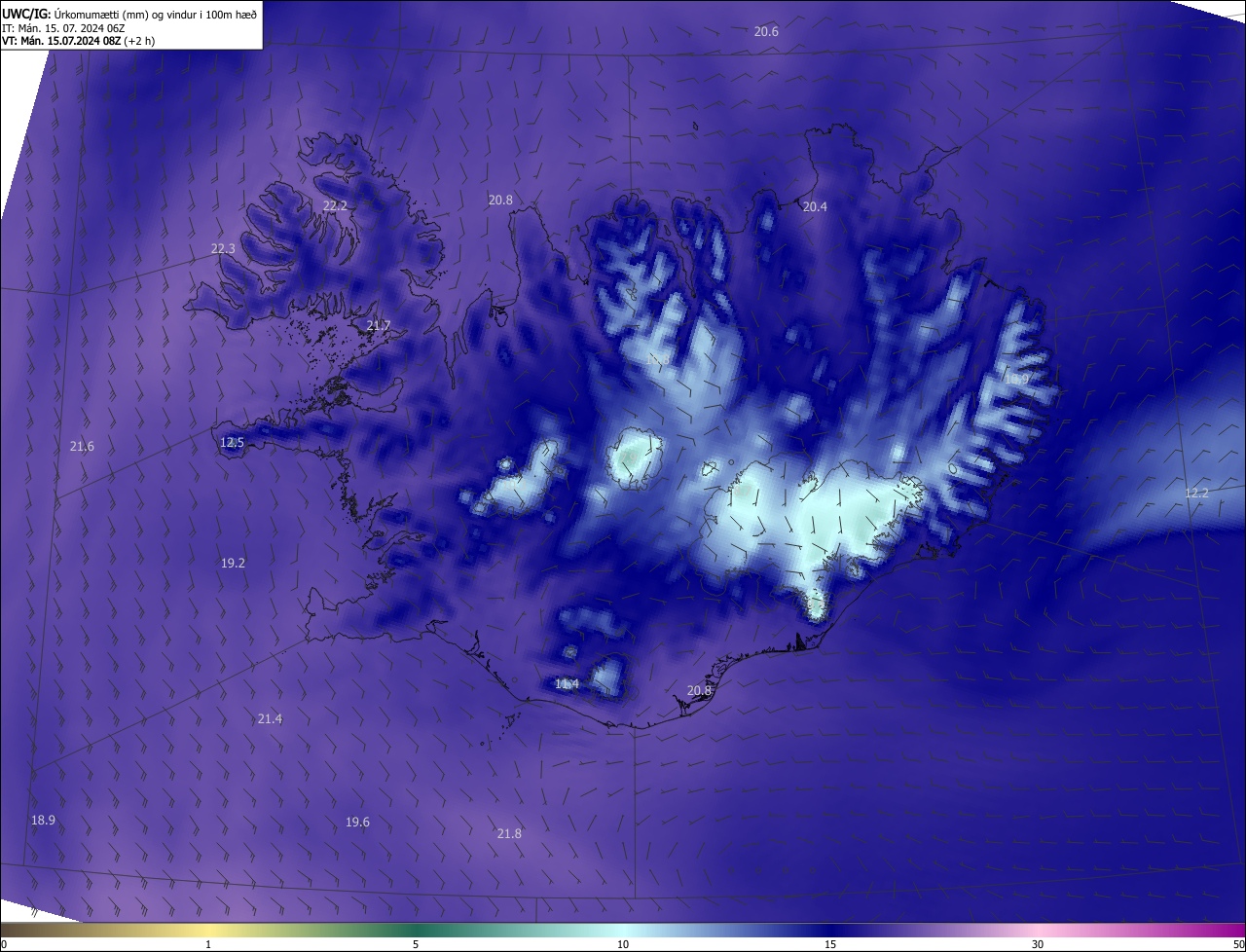
Task: Click the 21.8 value label
Action: pos(509,834)
